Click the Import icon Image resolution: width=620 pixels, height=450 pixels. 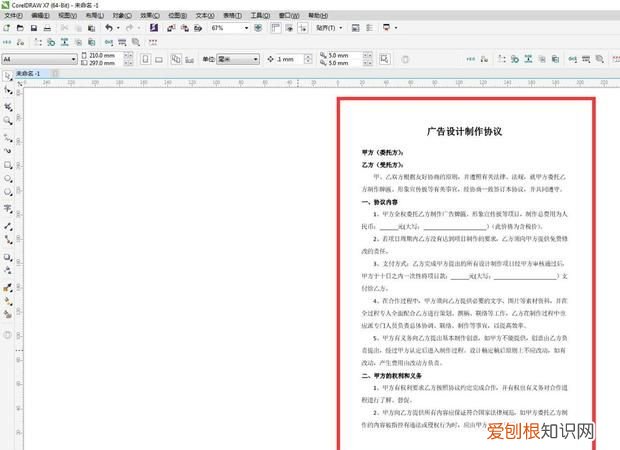pos(171,28)
